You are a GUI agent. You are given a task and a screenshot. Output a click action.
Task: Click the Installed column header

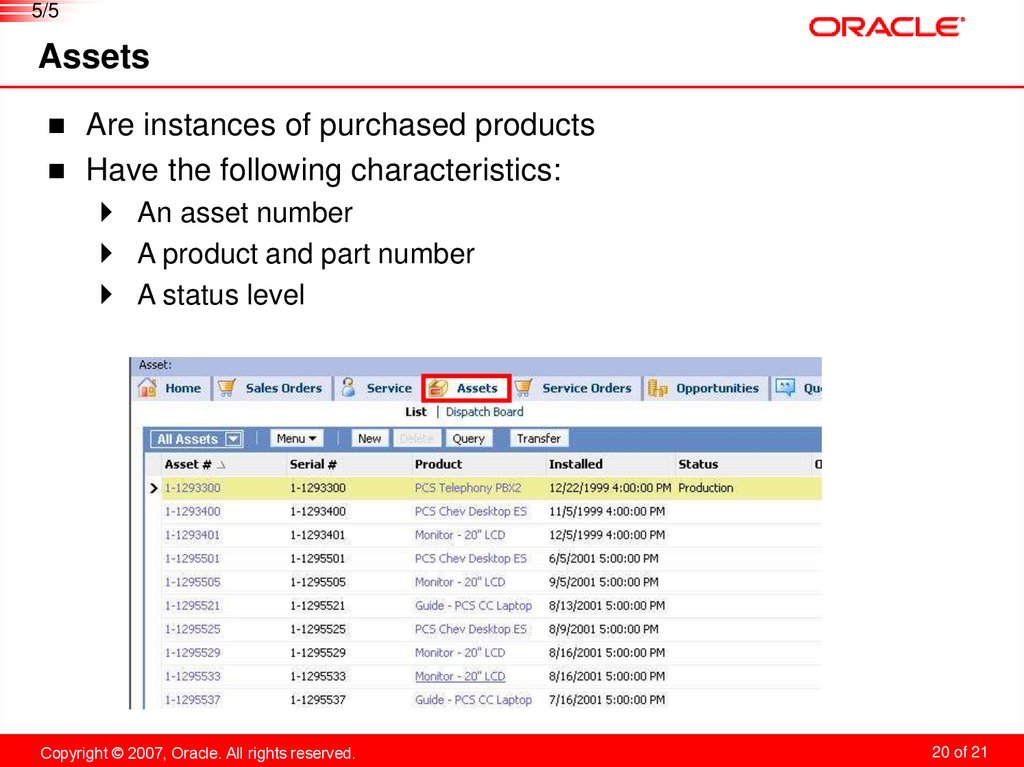(x=575, y=465)
